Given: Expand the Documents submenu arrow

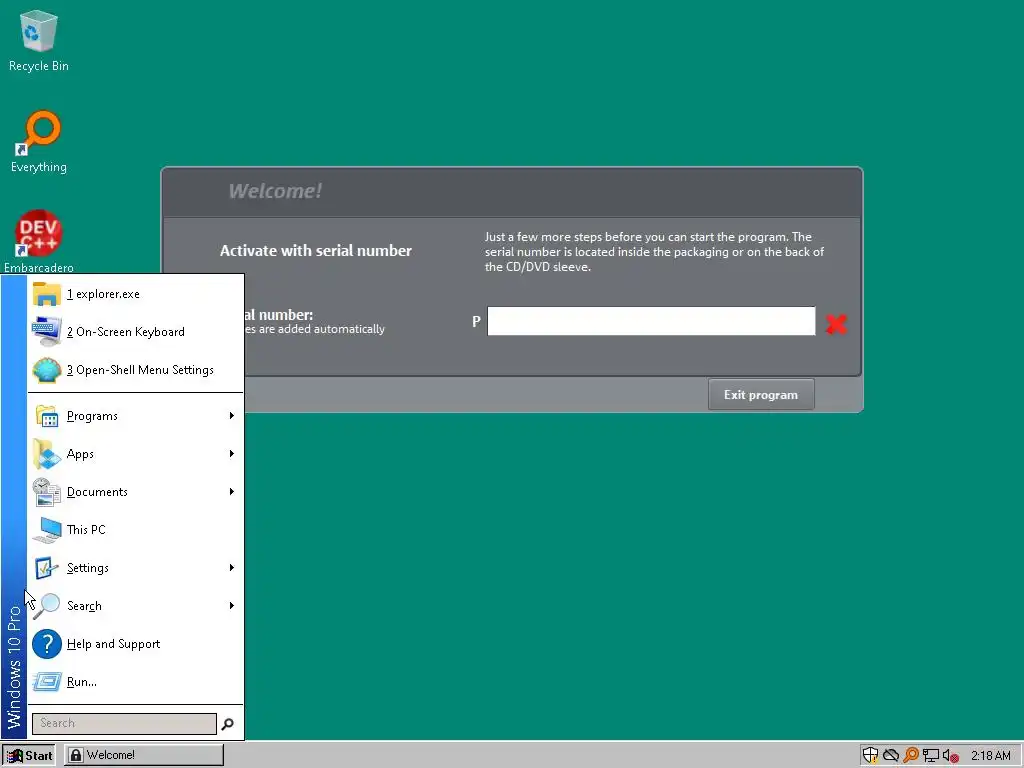Looking at the screenshot, I should click(231, 492).
